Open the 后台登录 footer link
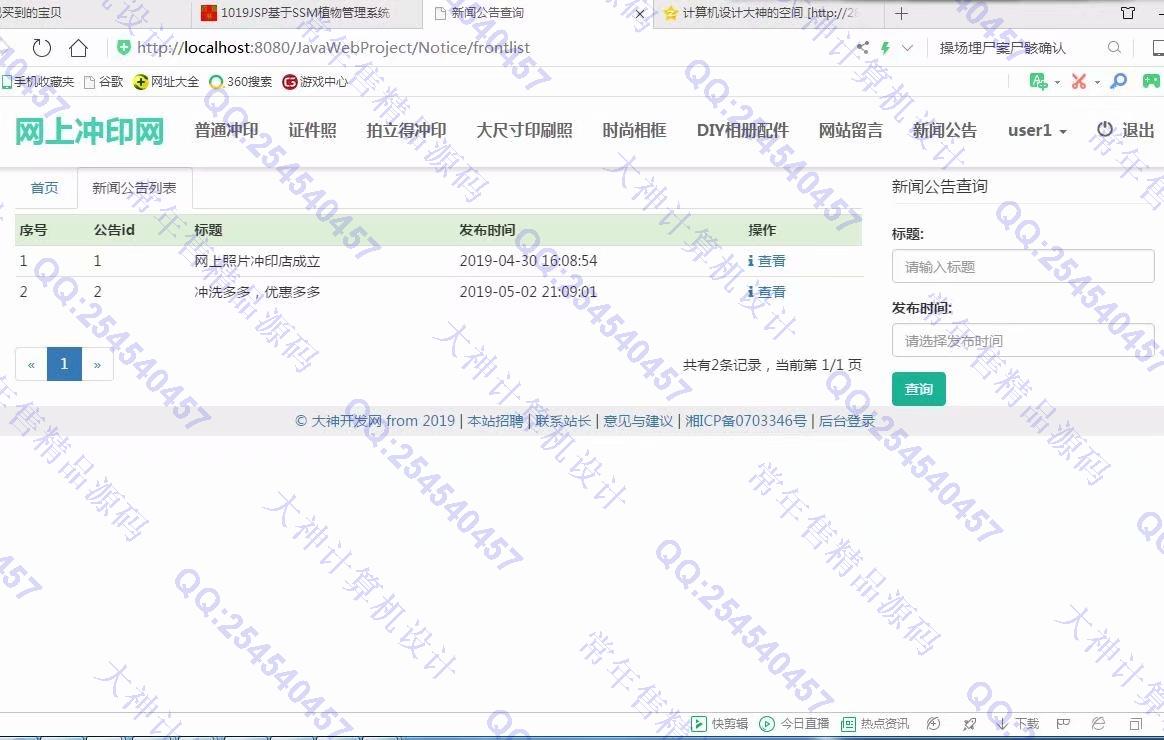 (x=846, y=422)
